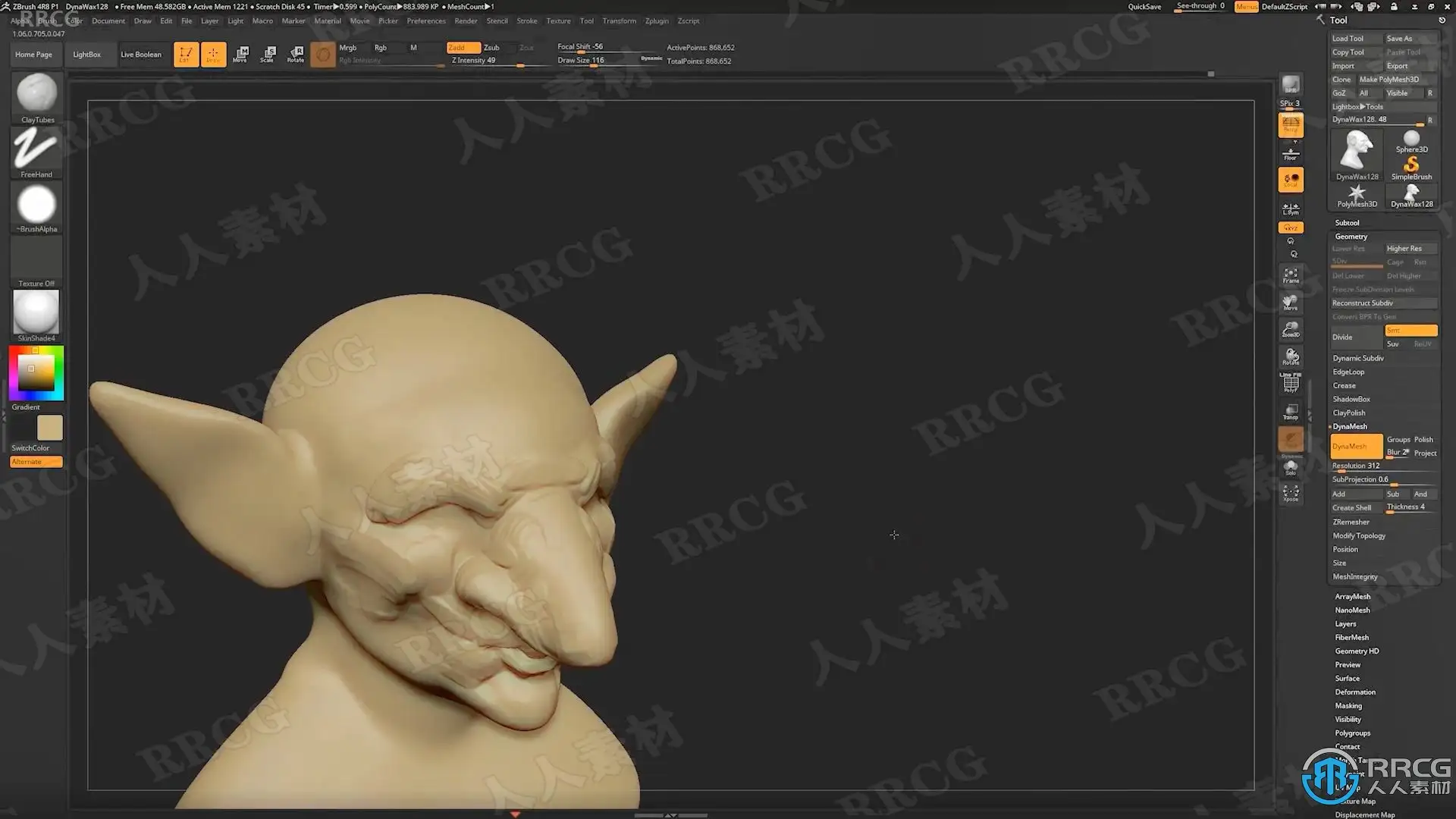Click the Rotate gizmo icon in top shelf
Image resolution: width=1456 pixels, height=819 pixels.
(296, 54)
